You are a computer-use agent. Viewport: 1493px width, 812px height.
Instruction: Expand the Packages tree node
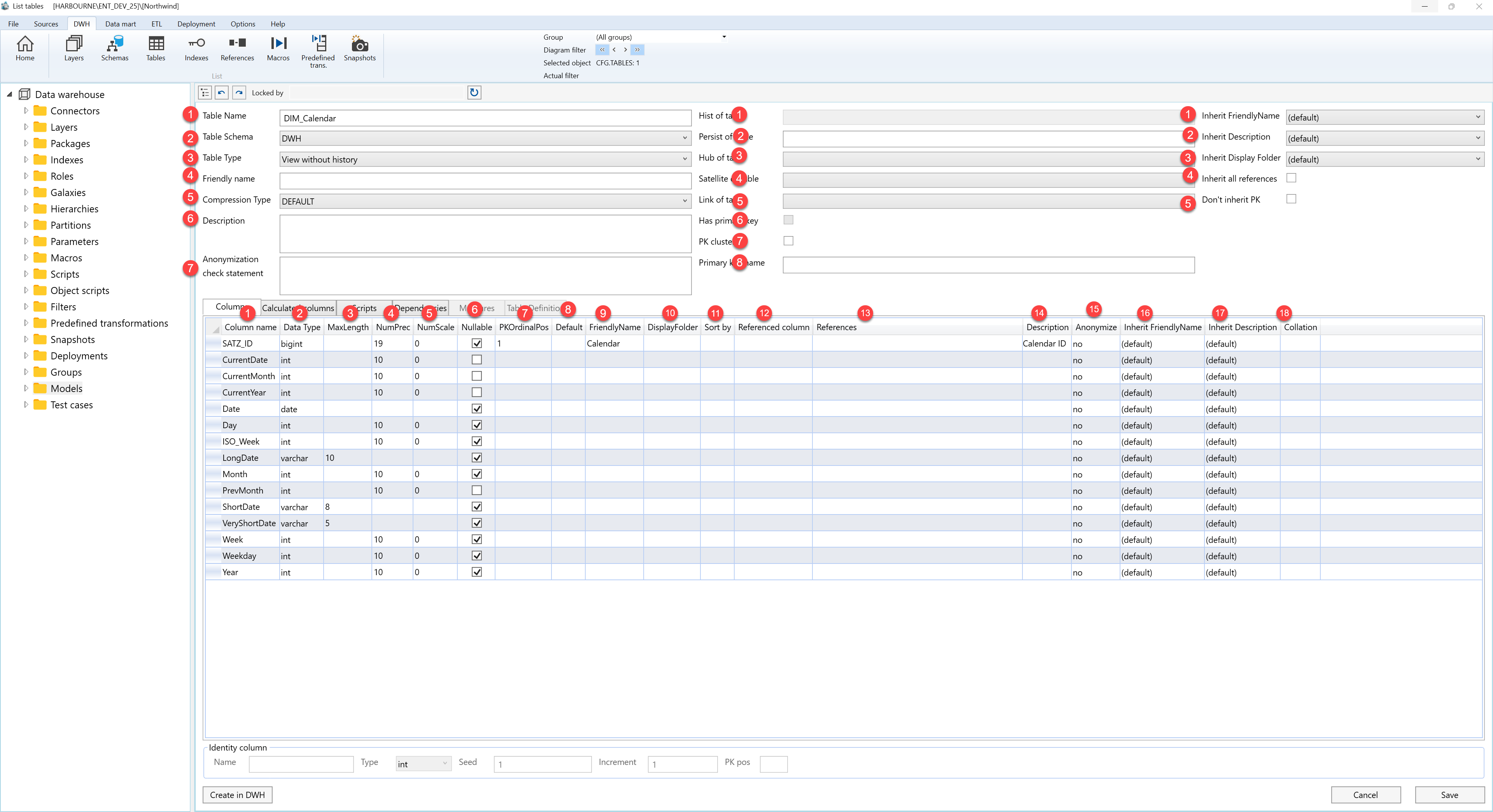click(26, 143)
